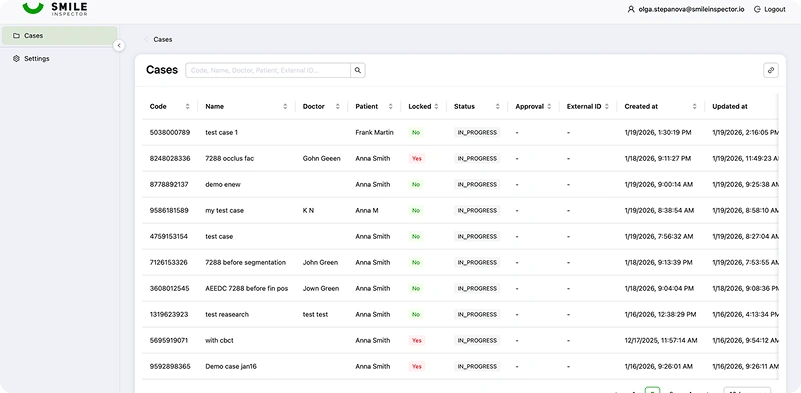Open the case named demo enew
Image resolution: width=801 pixels, height=393 pixels.
pos(223,184)
